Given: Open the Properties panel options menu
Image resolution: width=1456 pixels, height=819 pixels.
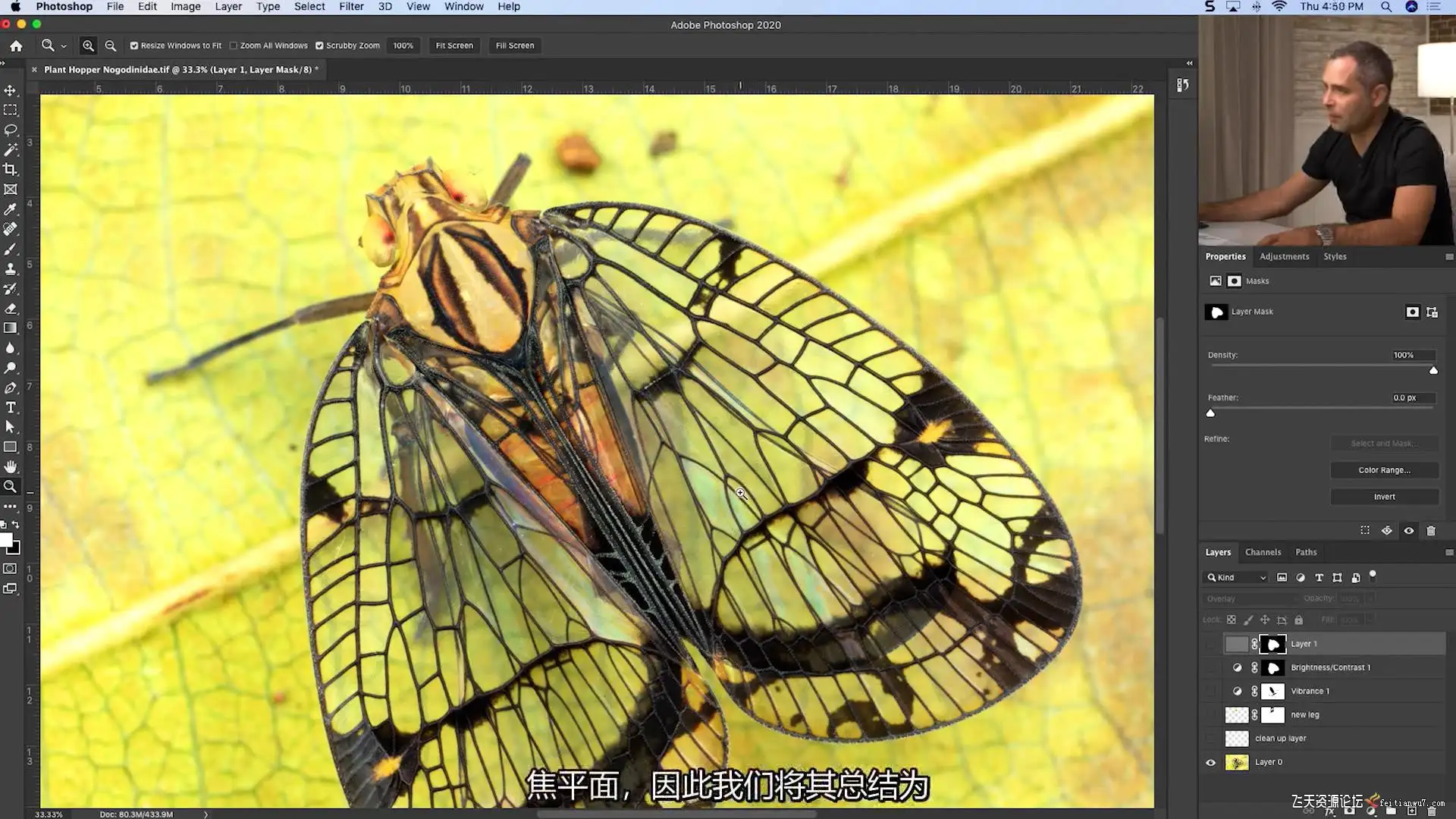Looking at the screenshot, I should [1449, 256].
